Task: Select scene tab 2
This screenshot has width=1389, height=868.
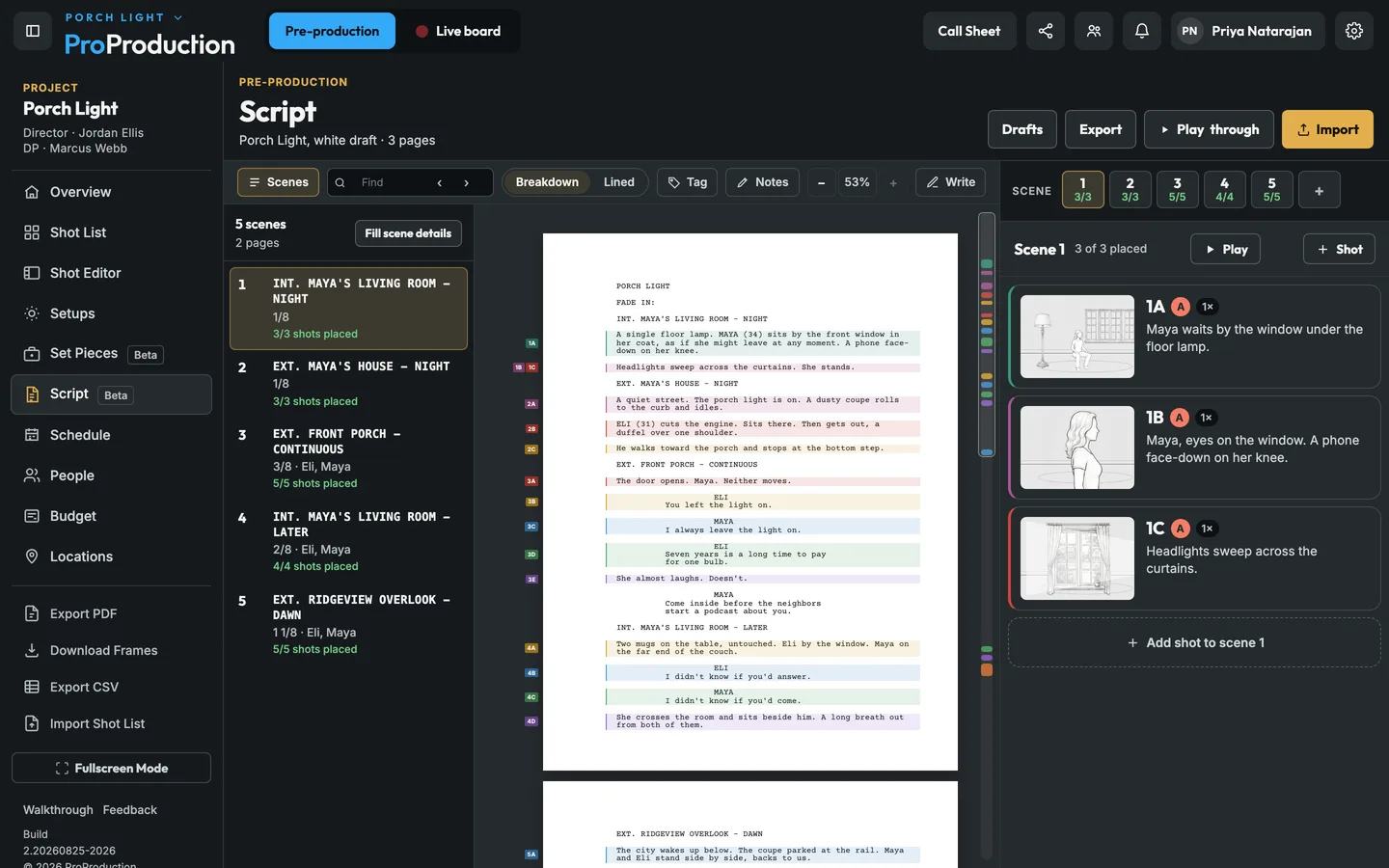Action: (x=1130, y=190)
